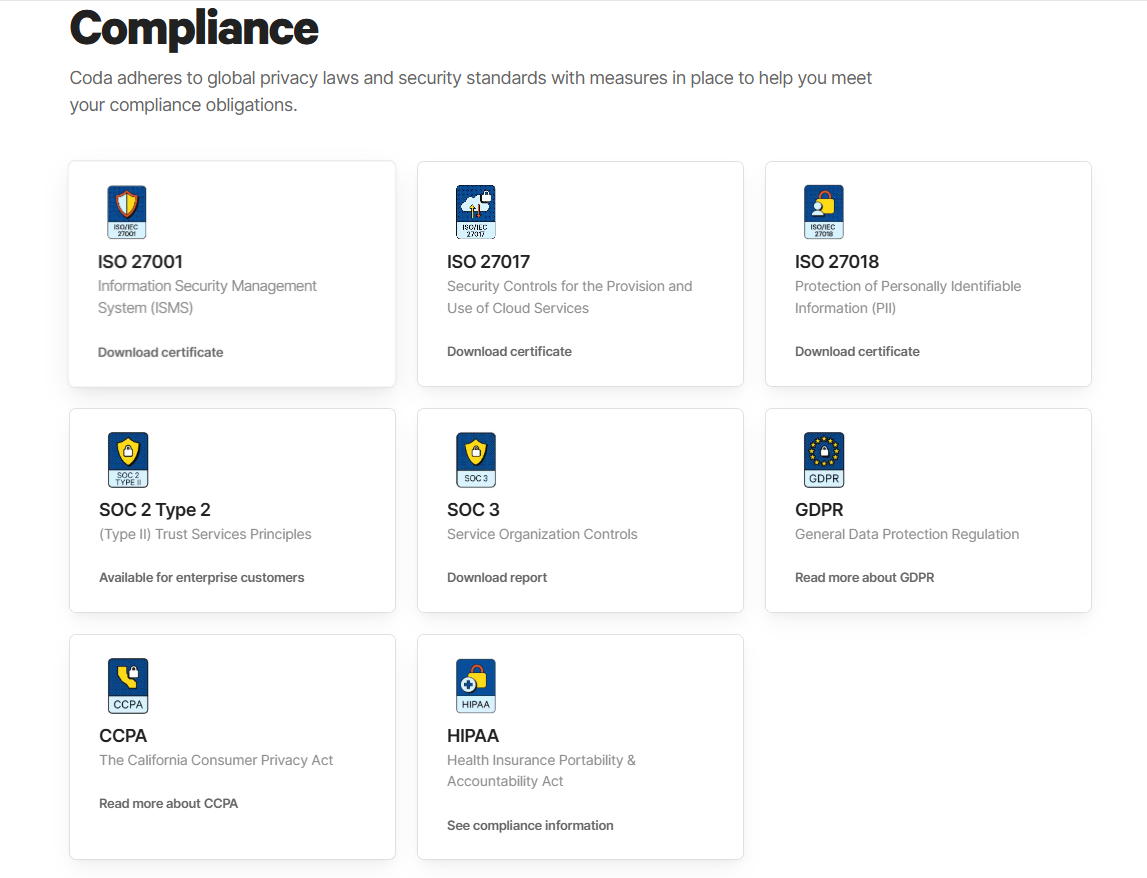This screenshot has width=1147, height=878.
Task: Click the SOC 2 Type 2 shield icon
Action: (126, 459)
